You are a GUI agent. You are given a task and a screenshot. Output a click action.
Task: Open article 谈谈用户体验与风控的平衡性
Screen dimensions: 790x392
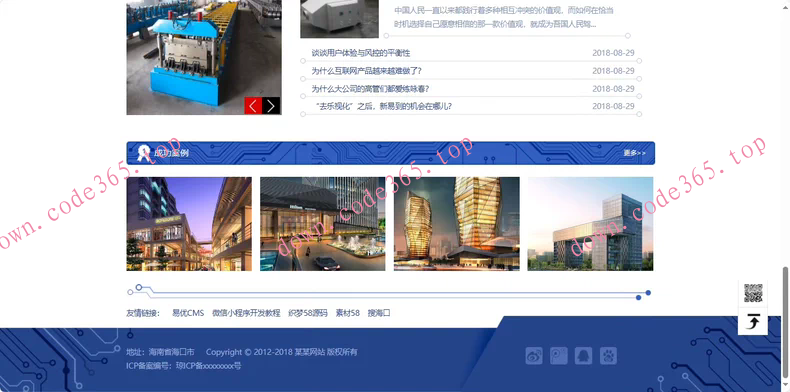pos(361,53)
